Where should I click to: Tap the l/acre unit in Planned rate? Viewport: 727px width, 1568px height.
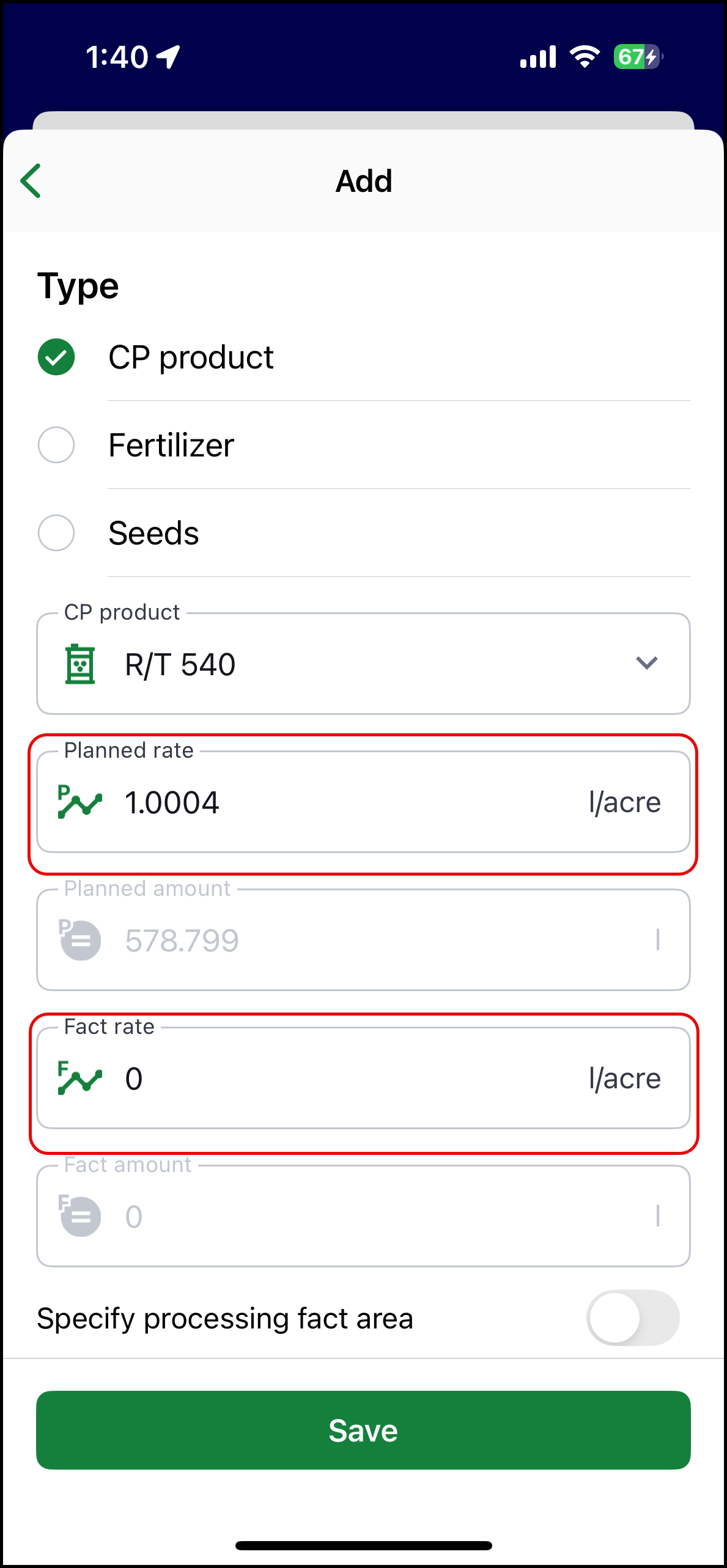(624, 802)
